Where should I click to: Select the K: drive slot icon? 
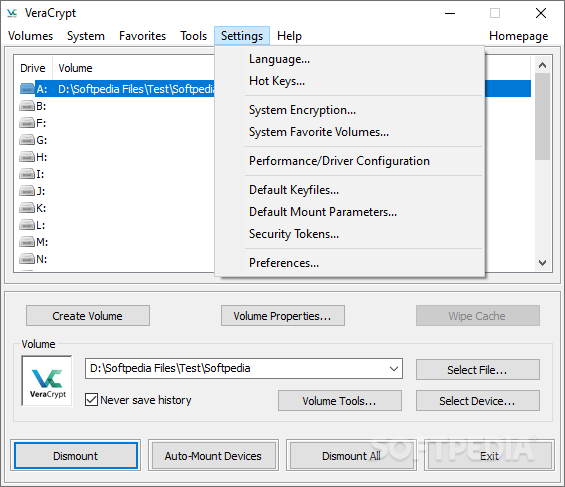(27, 208)
